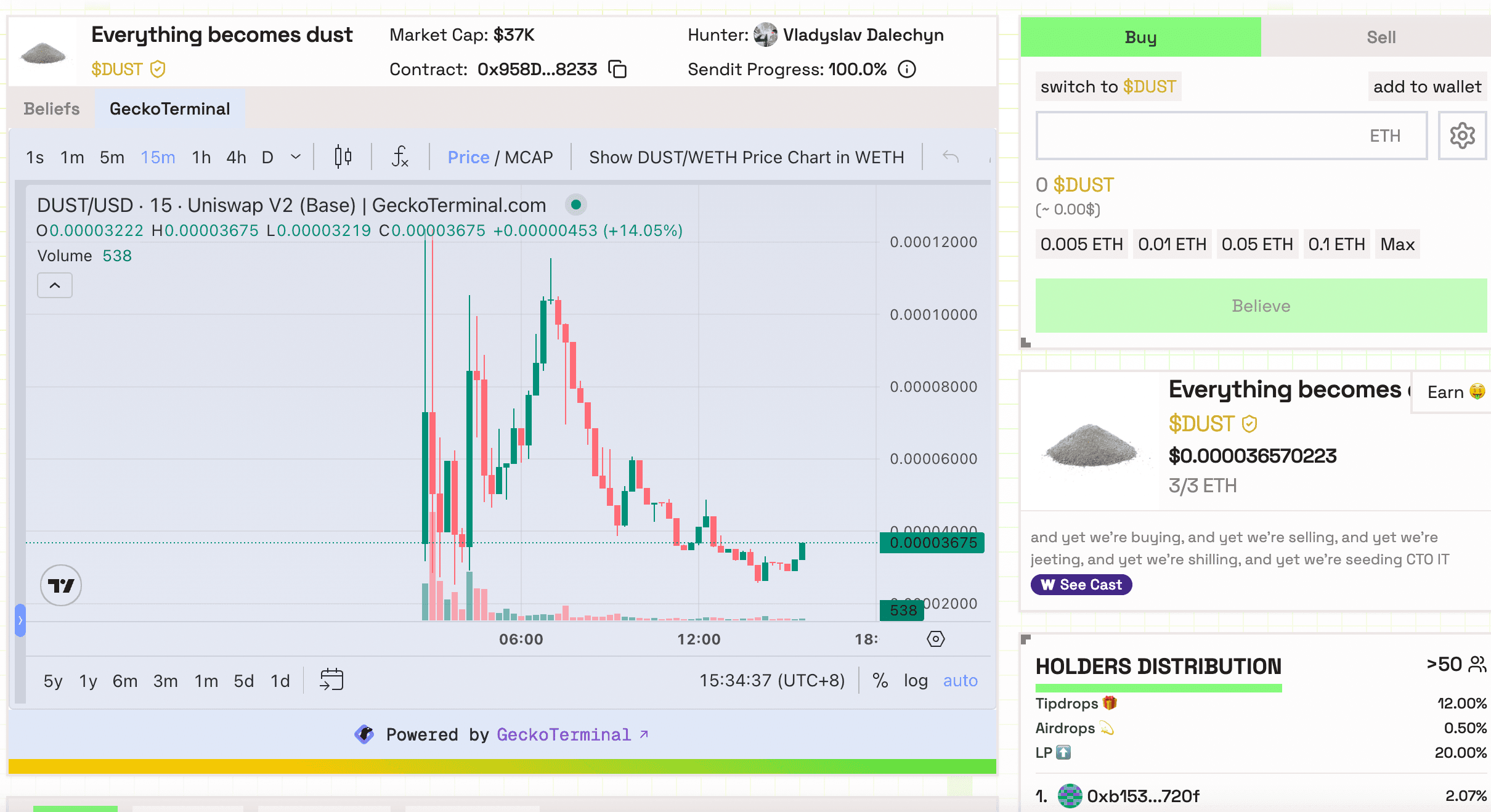Screen dimensions: 1491x812
Task: Open the TradingView logo button
Action: point(61,585)
